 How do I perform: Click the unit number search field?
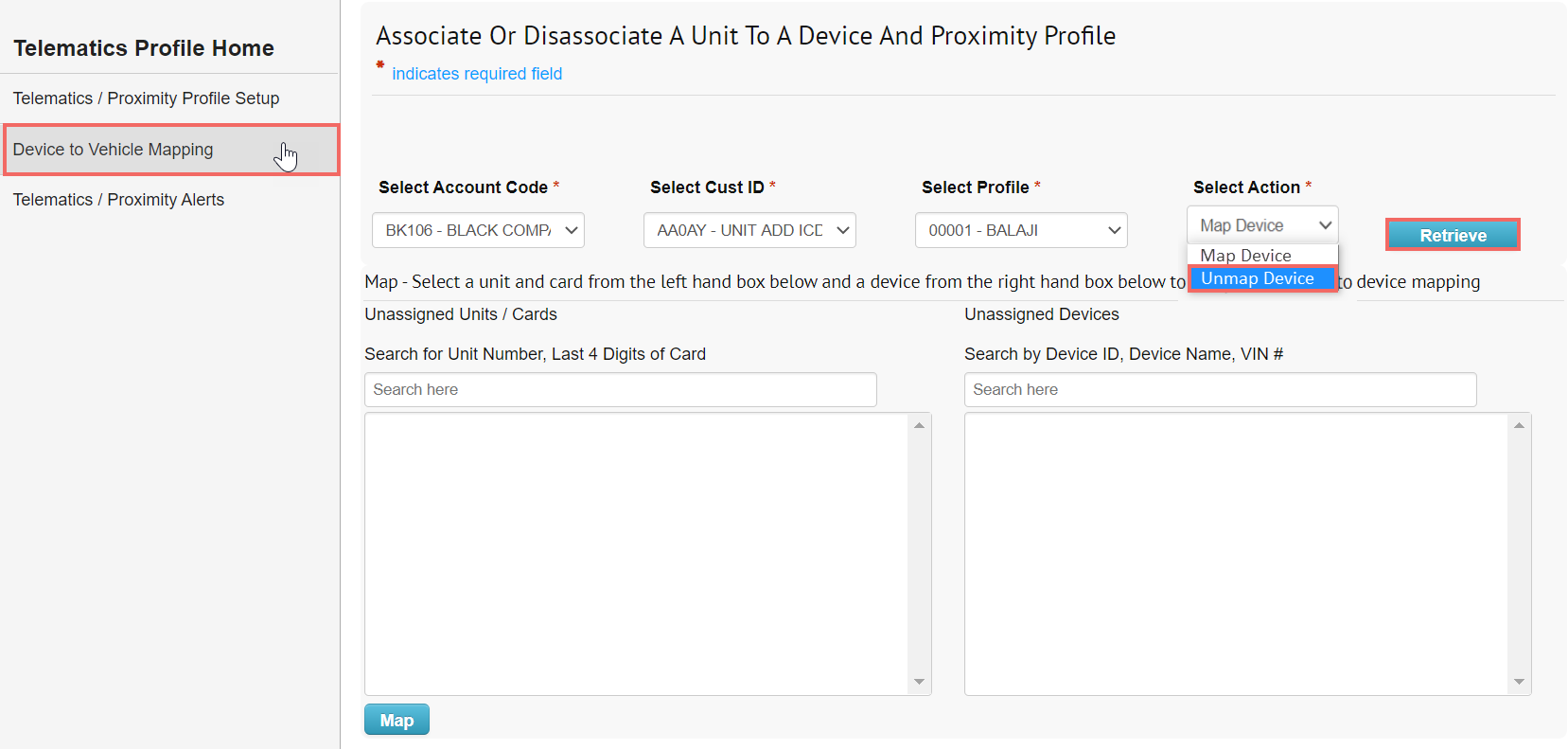point(620,389)
